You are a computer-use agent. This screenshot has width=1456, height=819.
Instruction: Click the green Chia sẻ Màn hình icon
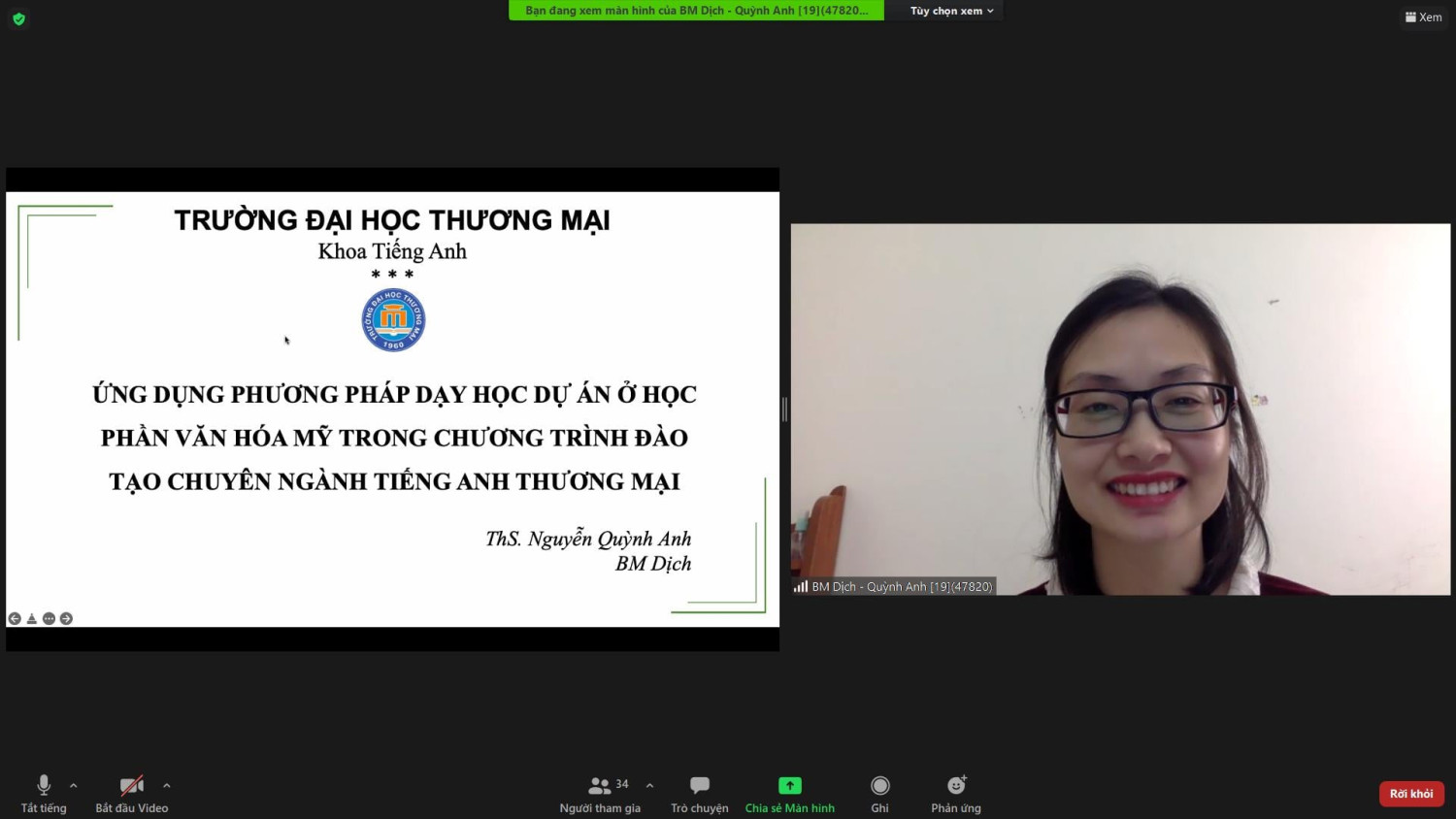(789, 785)
